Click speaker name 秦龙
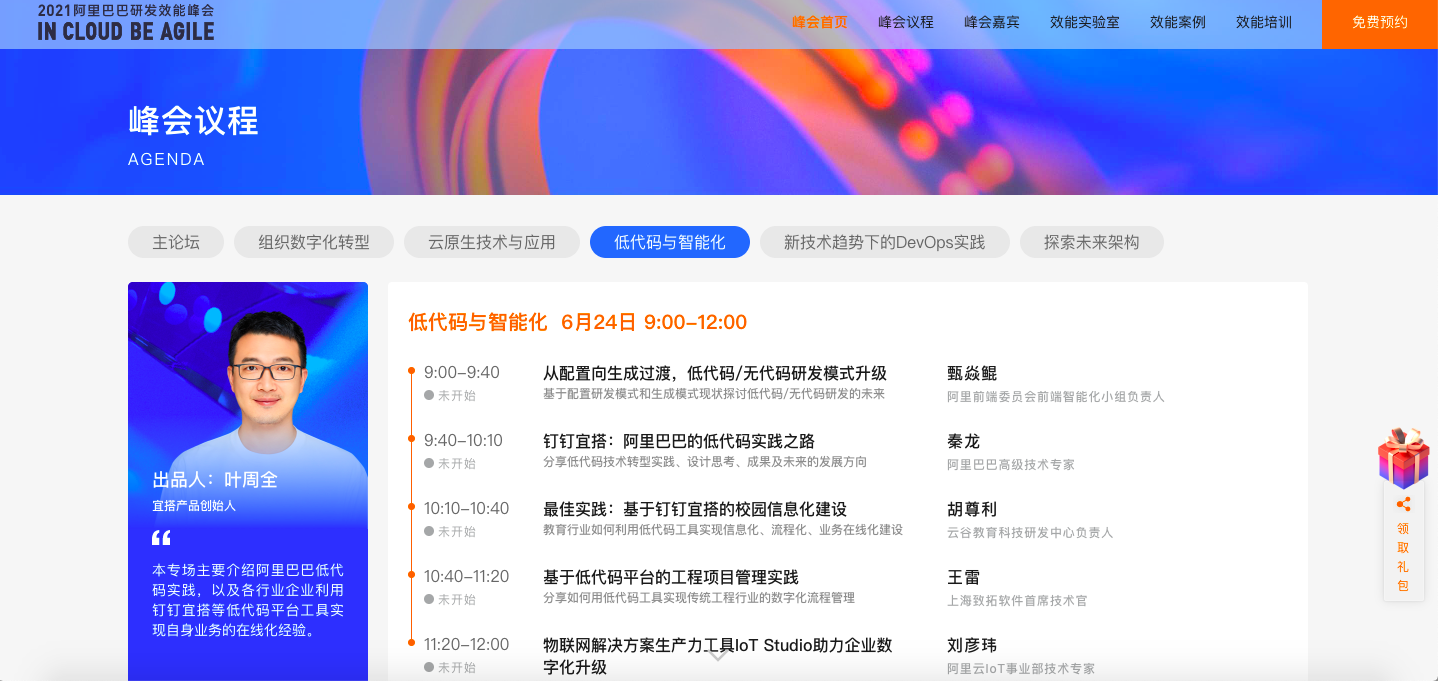This screenshot has height=681, width=1438. point(964,441)
